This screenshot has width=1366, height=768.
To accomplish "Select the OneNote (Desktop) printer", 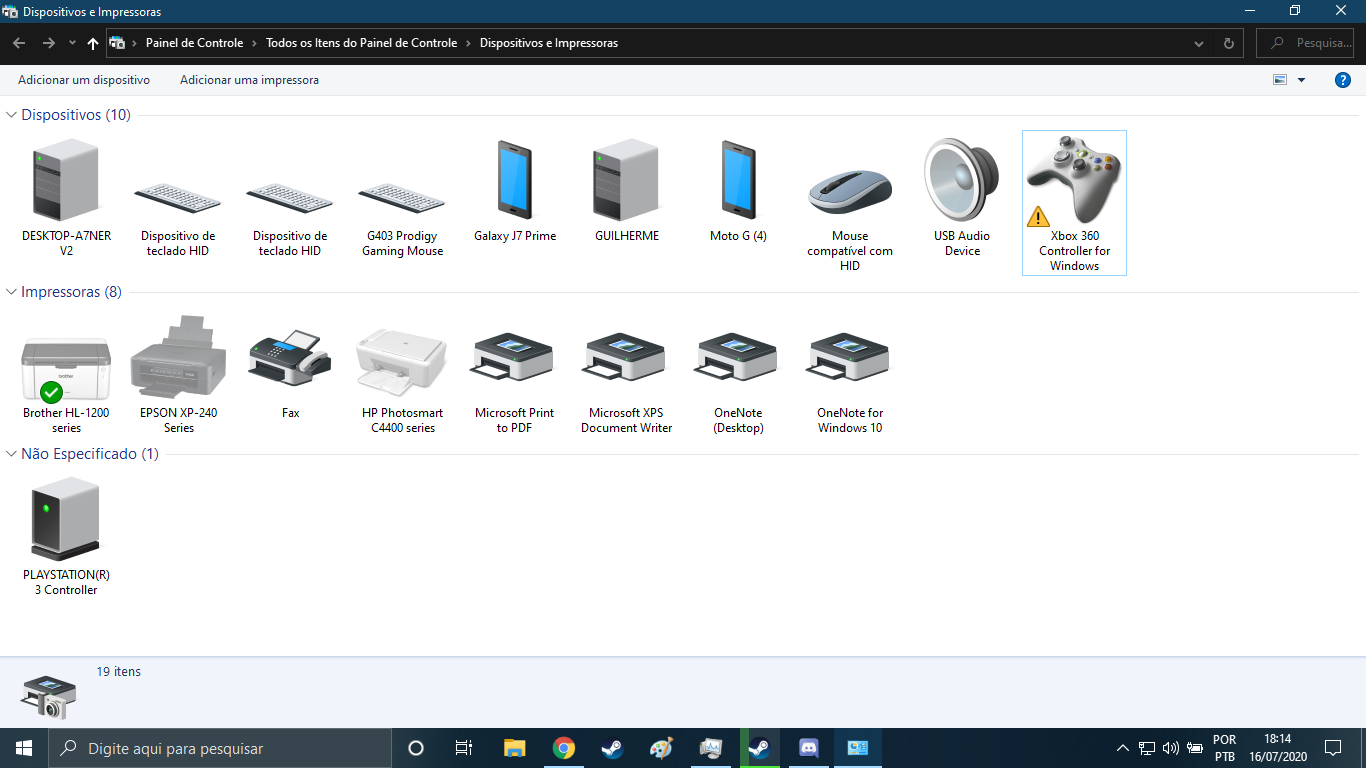I will [738, 381].
